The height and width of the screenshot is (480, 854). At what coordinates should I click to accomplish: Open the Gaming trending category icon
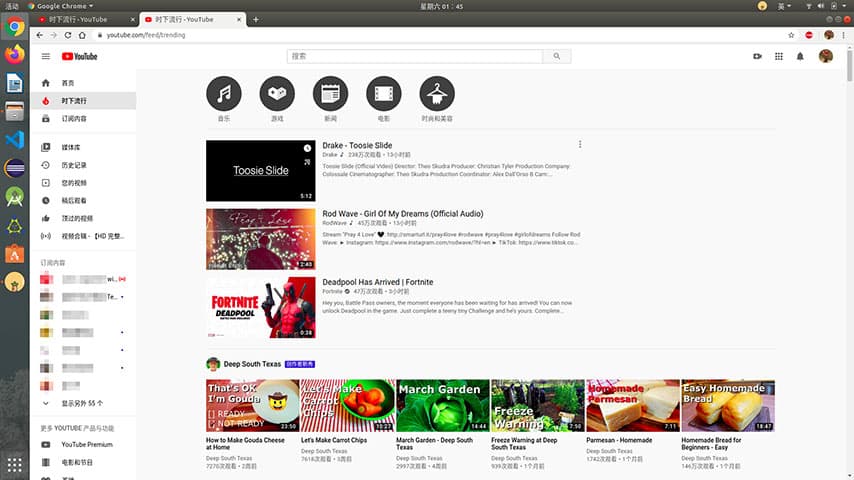[x=277, y=94]
